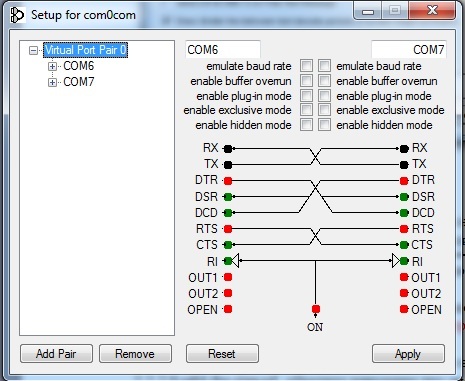Screen dimensions: 465x381
Task: Collapse the Virtual Port Pair 0 node
Action: click(x=33, y=51)
